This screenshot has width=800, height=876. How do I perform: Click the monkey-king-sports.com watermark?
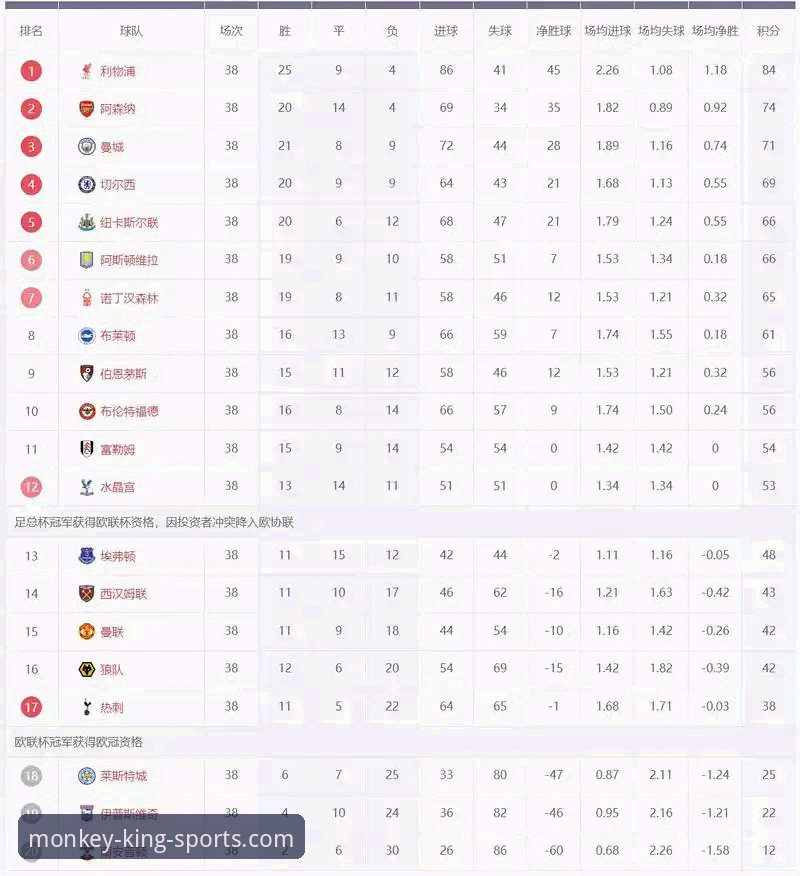click(161, 838)
